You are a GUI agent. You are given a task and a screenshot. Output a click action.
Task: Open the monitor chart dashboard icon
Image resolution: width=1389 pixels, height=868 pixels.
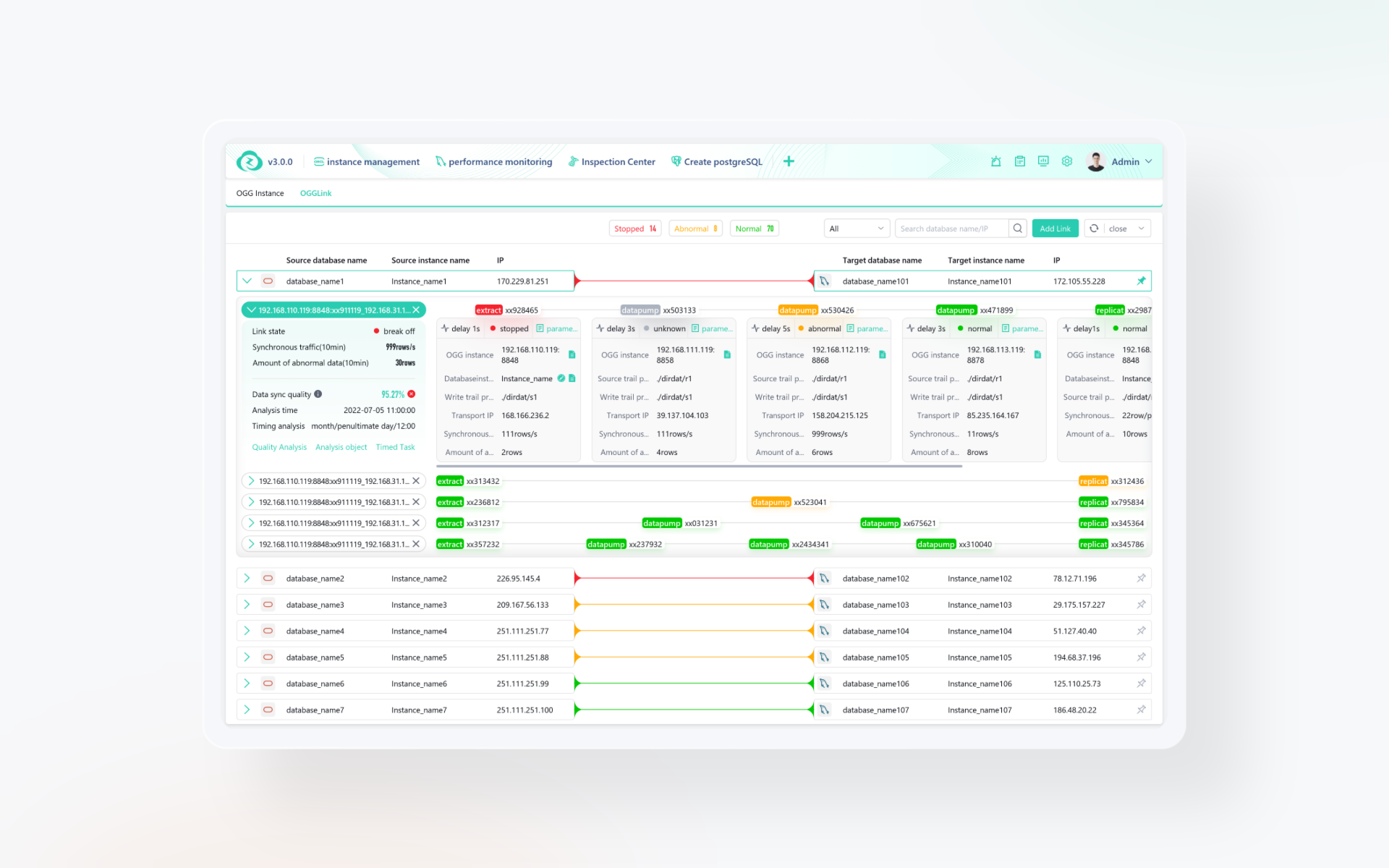tap(1043, 161)
